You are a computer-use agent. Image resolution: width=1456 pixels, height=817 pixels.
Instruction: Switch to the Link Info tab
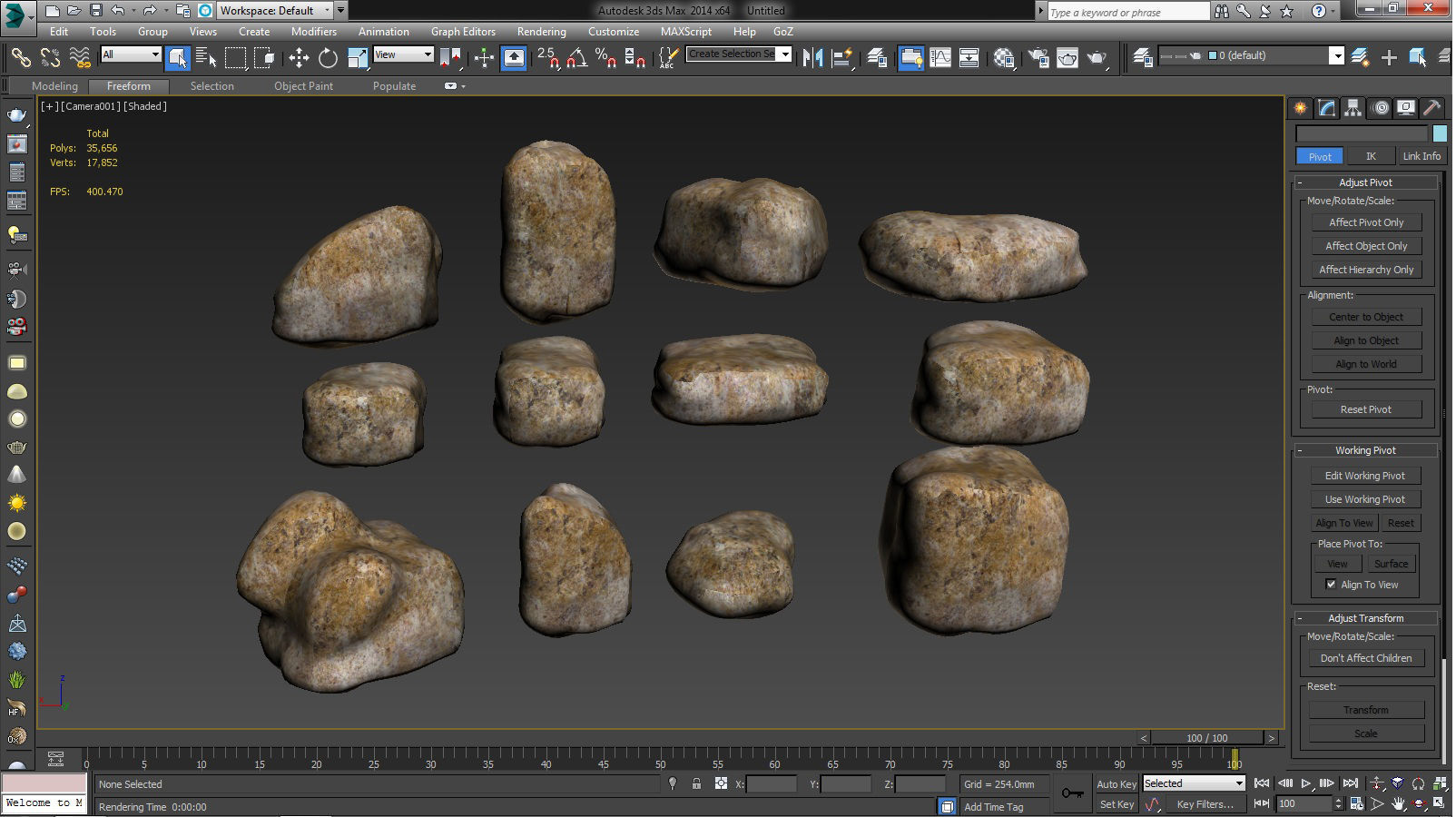pyautogui.click(x=1422, y=156)
